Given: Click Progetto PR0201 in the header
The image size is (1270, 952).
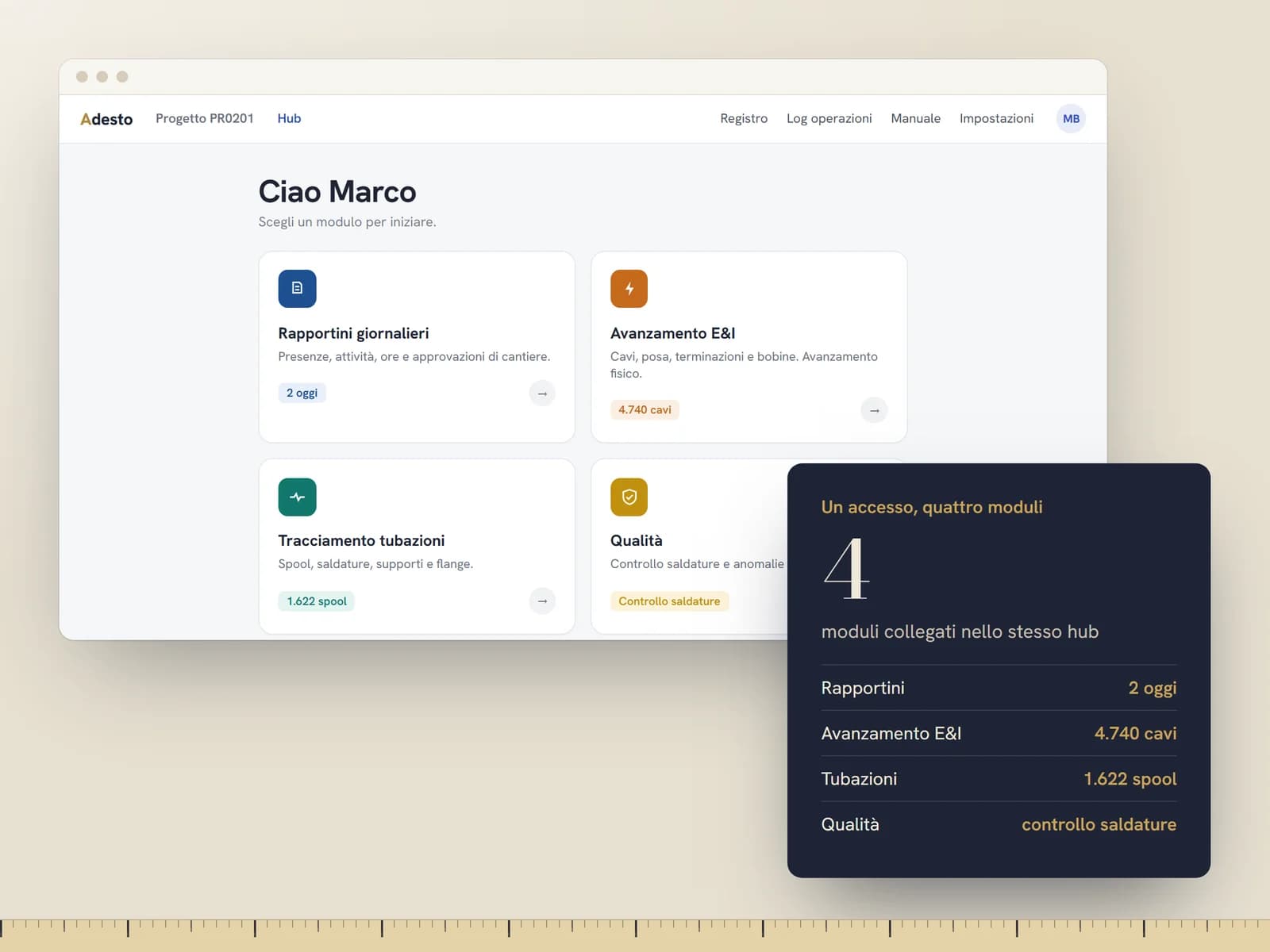Looking at the screenshot, I should click(205, 118).
